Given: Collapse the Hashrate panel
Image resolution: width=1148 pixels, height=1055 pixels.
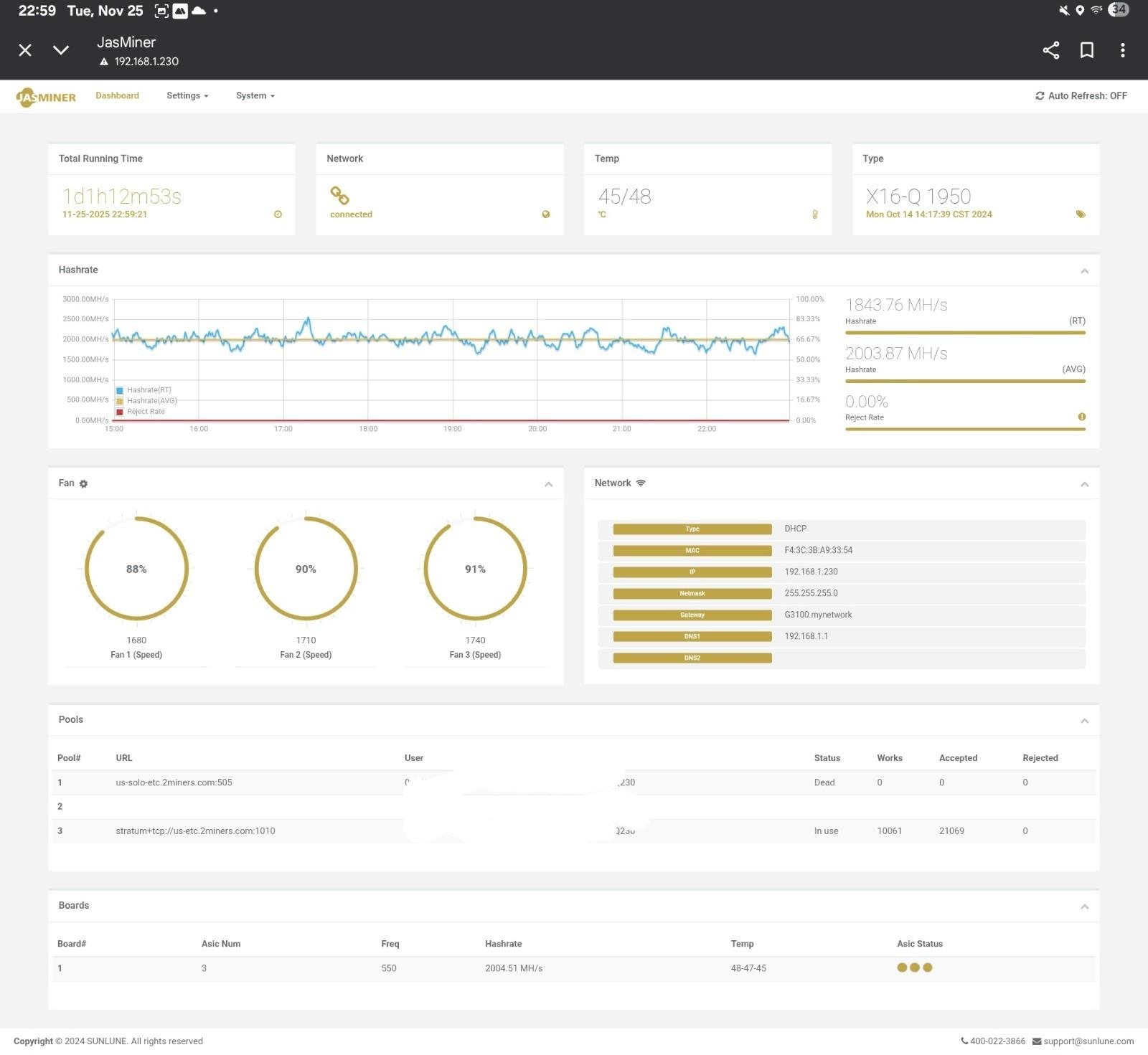Looking at the screenshot, I should tap(1084, 271).
